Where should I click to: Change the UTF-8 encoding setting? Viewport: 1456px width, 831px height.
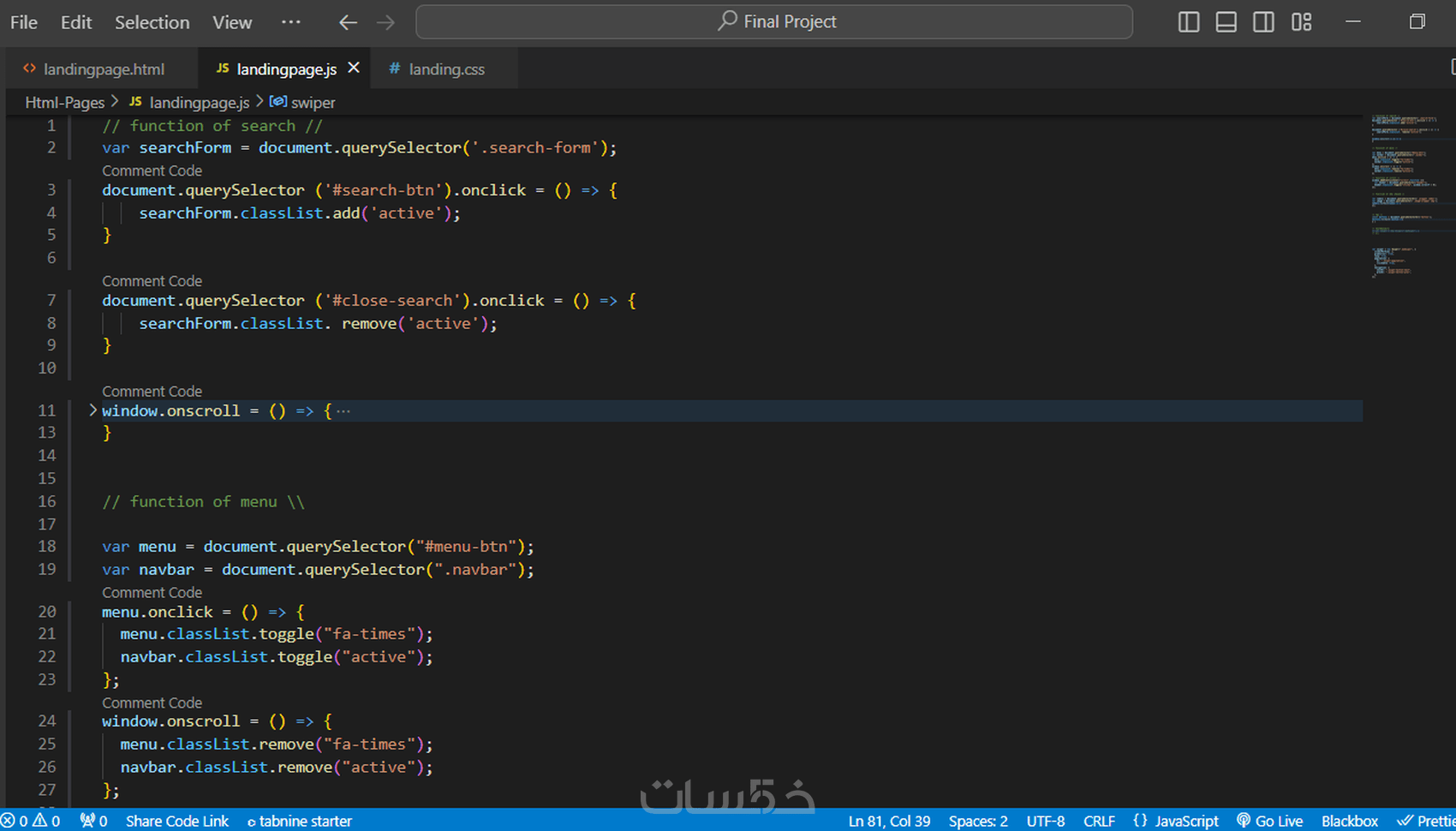[x=1046, y=821]
